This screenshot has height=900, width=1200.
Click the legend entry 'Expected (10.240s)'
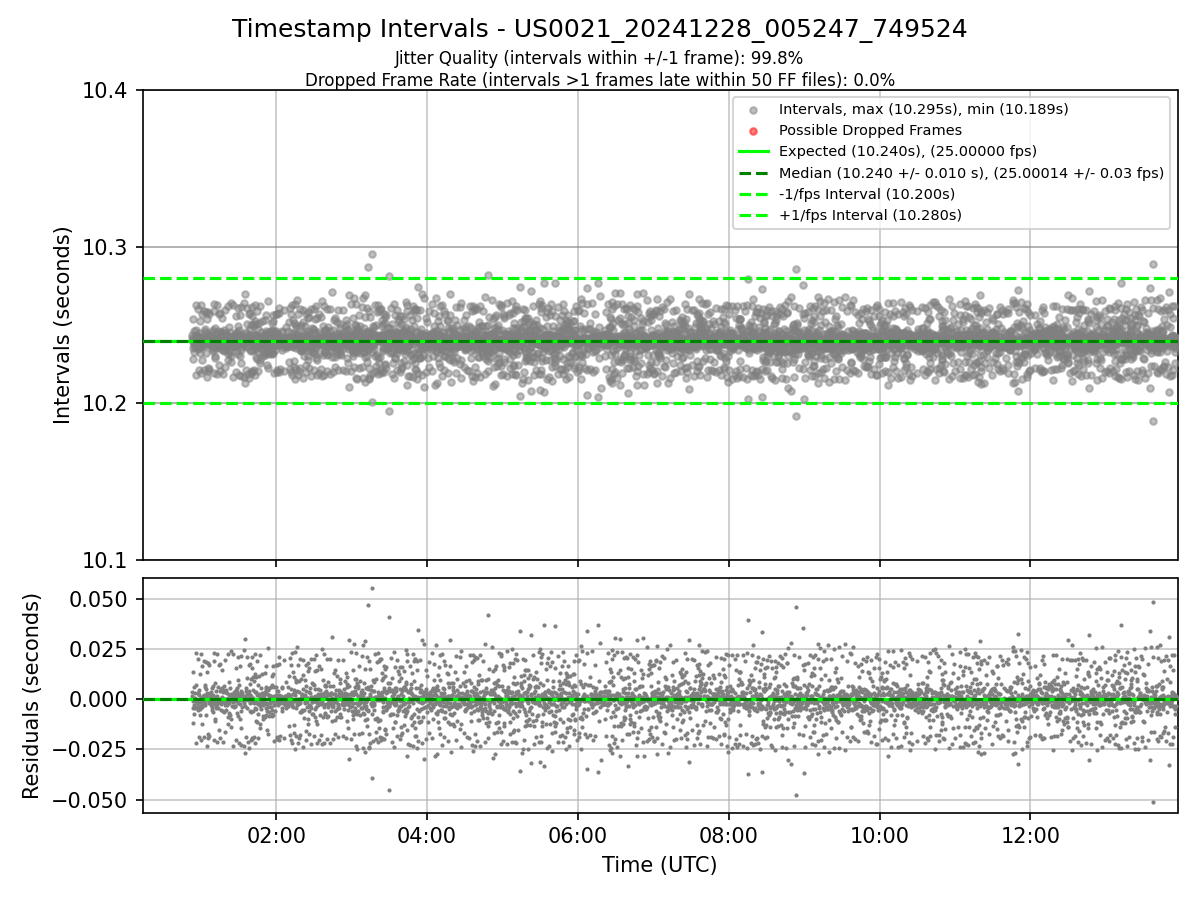tap(907, 151)
